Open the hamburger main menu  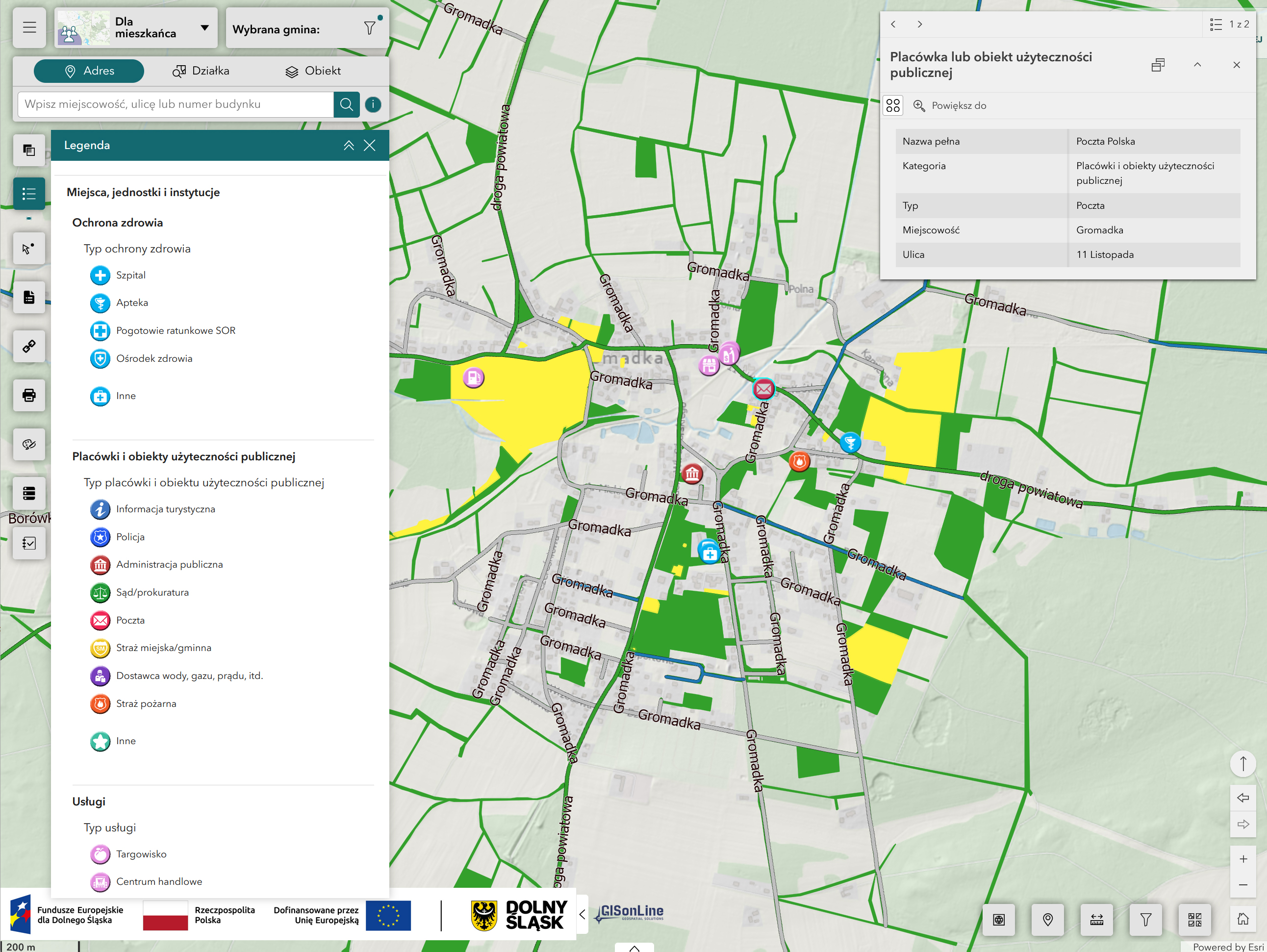[29, 27]
